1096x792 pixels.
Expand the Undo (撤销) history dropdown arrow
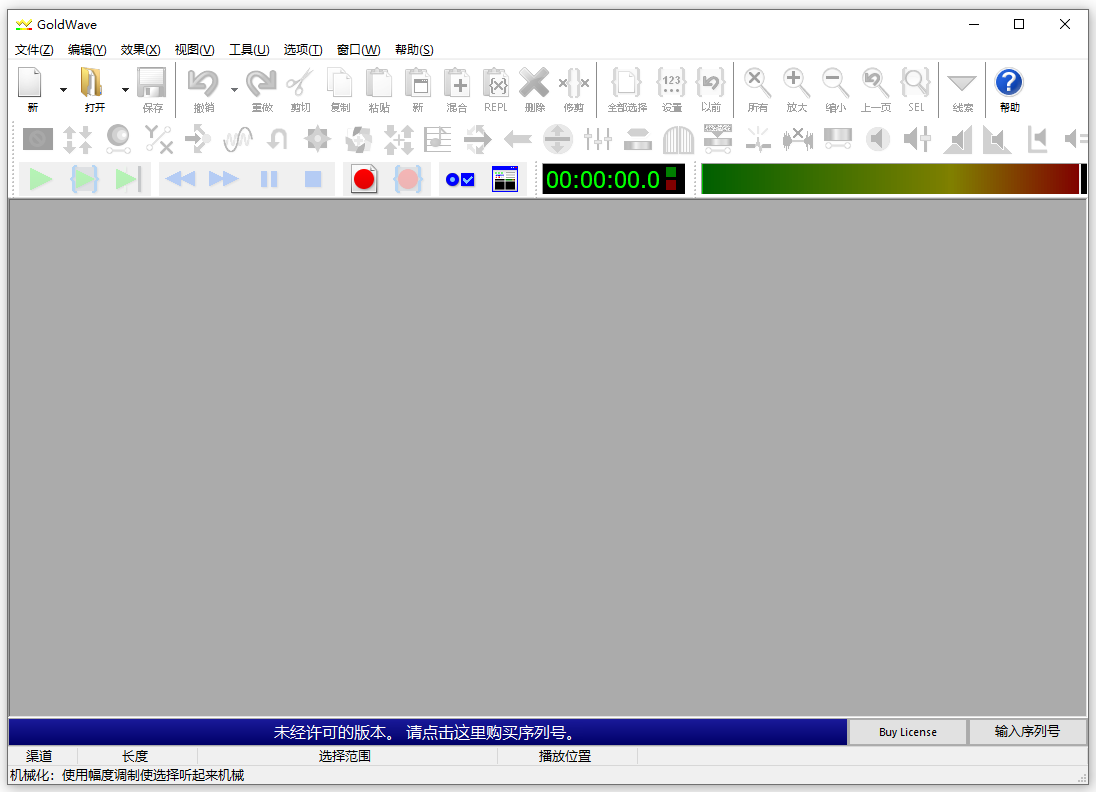(234, 89)
